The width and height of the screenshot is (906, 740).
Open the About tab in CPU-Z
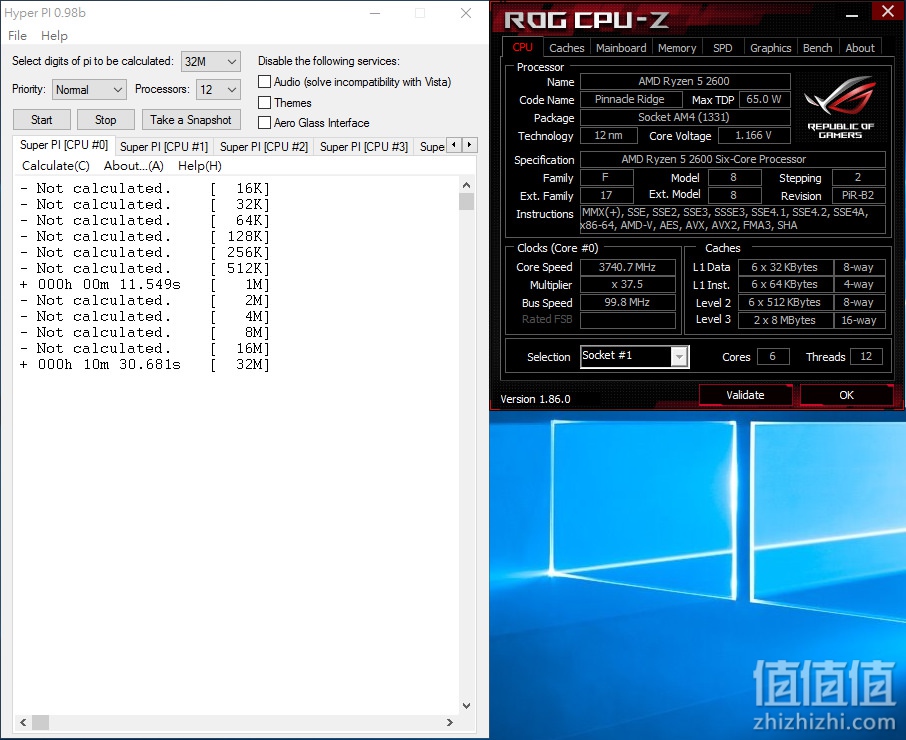[860, 48]
